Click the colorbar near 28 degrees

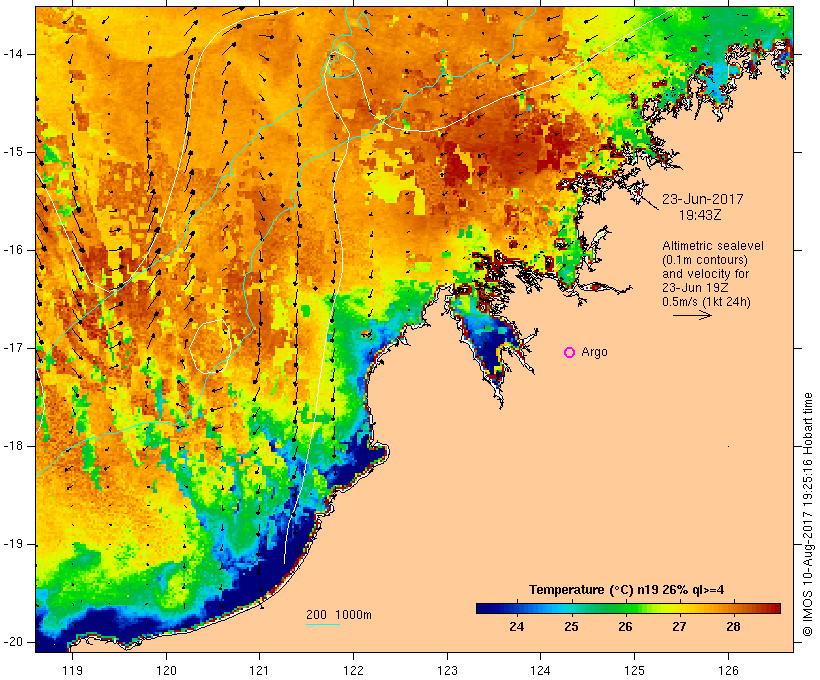coord(733,608)
